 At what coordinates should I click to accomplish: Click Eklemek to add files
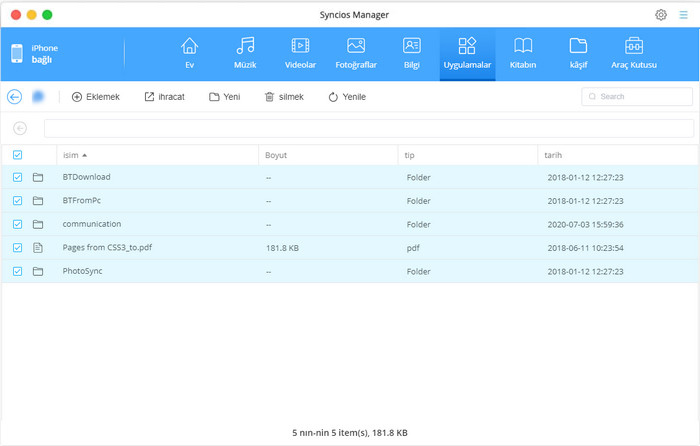[96, 97]
